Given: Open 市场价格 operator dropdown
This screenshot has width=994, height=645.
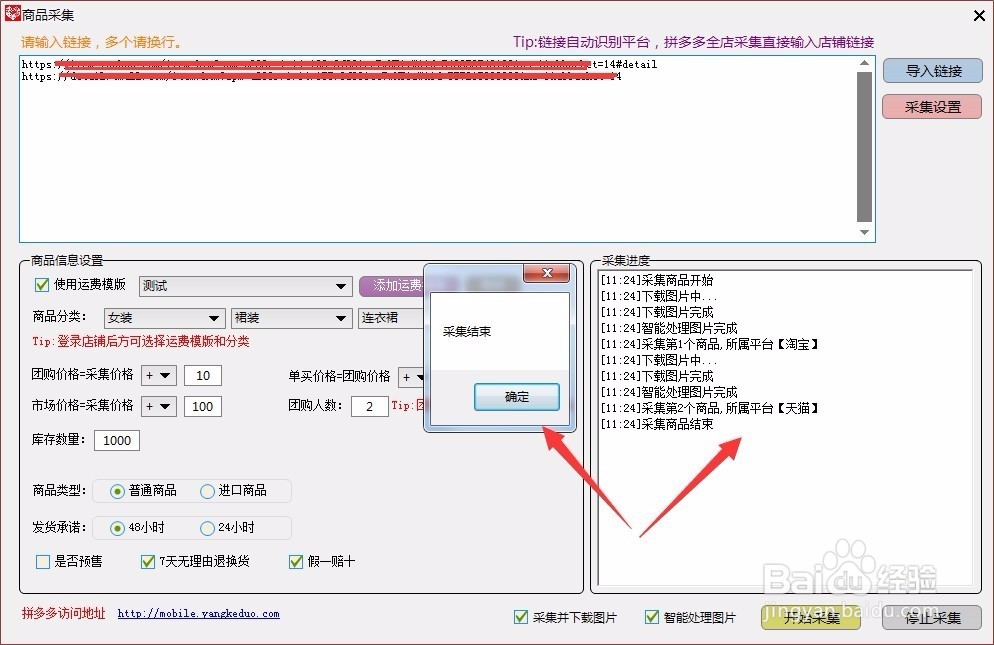Looking at the screenshot, I should (x=158, y=407).
